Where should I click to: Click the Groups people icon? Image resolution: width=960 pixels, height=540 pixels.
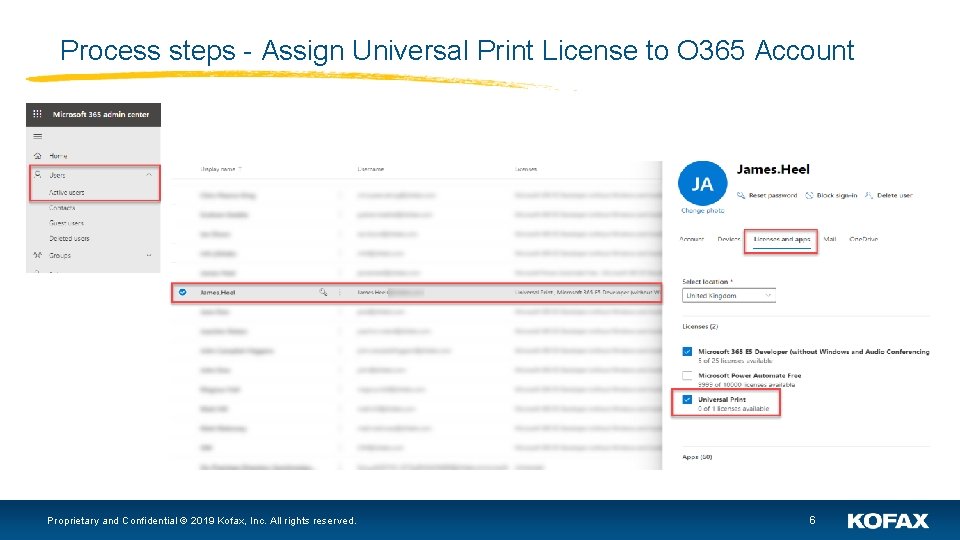point(38,255)
